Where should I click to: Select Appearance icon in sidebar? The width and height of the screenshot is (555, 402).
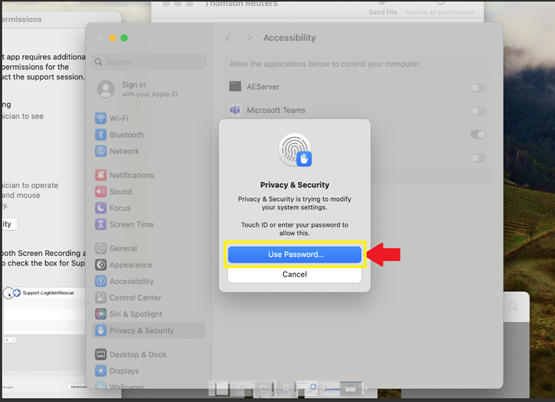tap(101, 265)
